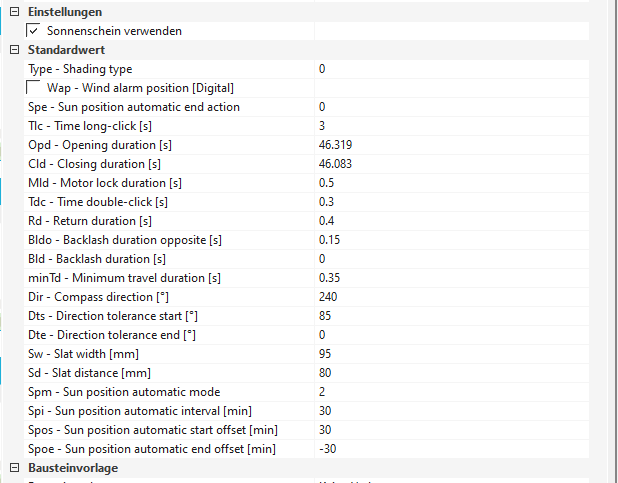Collapse the Einstellungen section
The width and height of the screenshot is (618, 483).
click(14, 11)
